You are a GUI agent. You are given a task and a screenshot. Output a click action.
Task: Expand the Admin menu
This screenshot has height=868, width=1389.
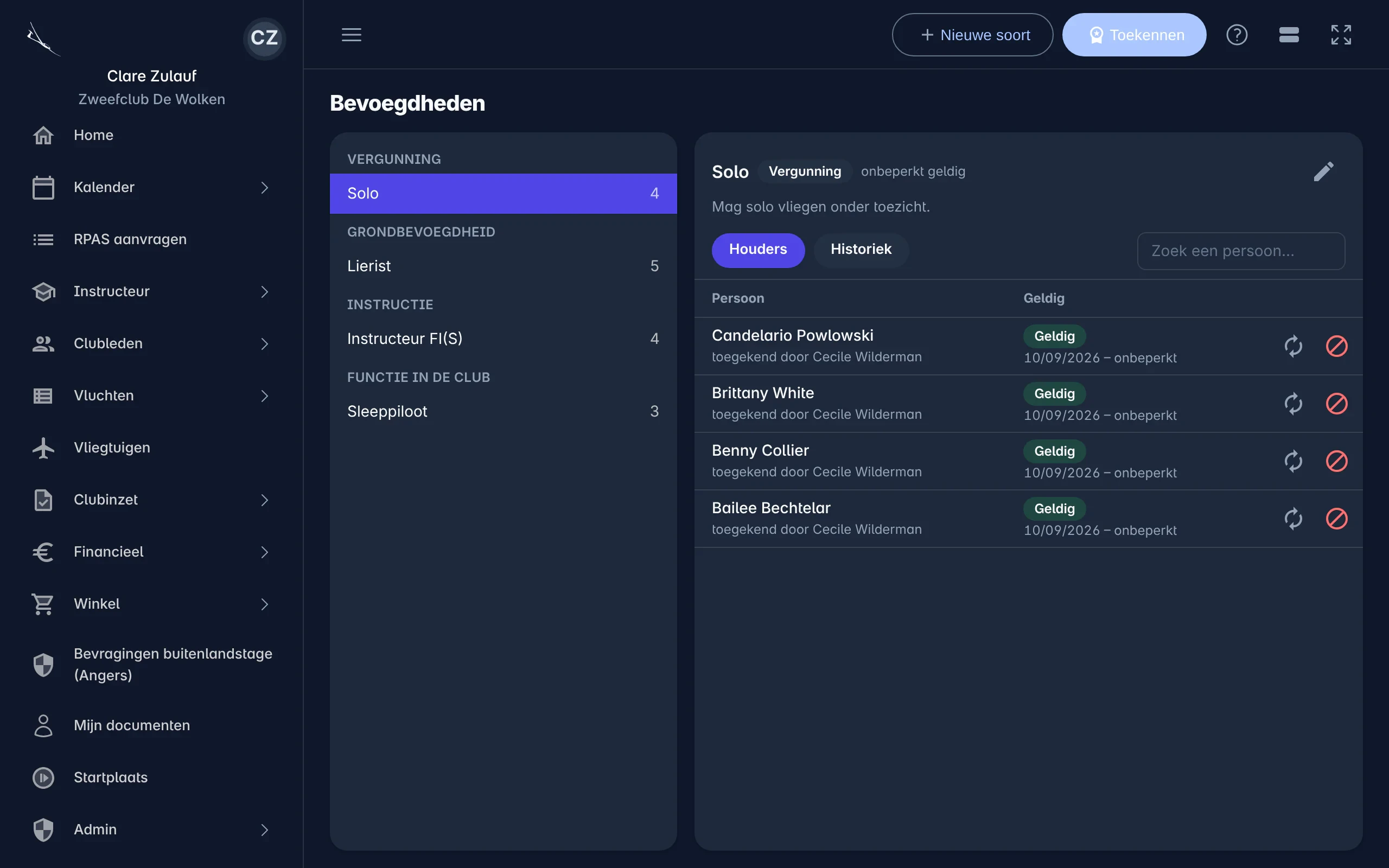[x=151, y=829]
